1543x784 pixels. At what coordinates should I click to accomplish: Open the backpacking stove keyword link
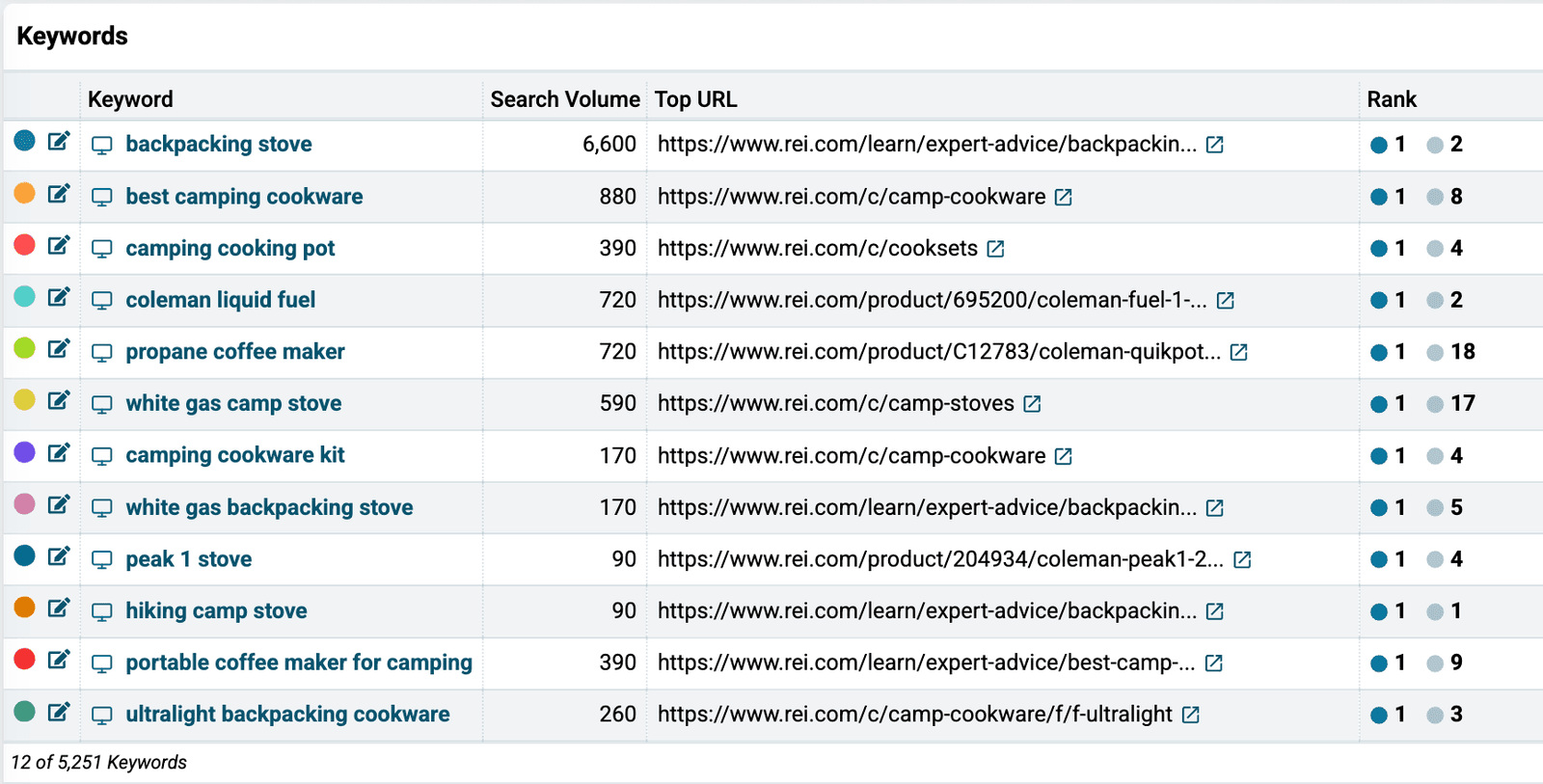click(x=219, y=145)
